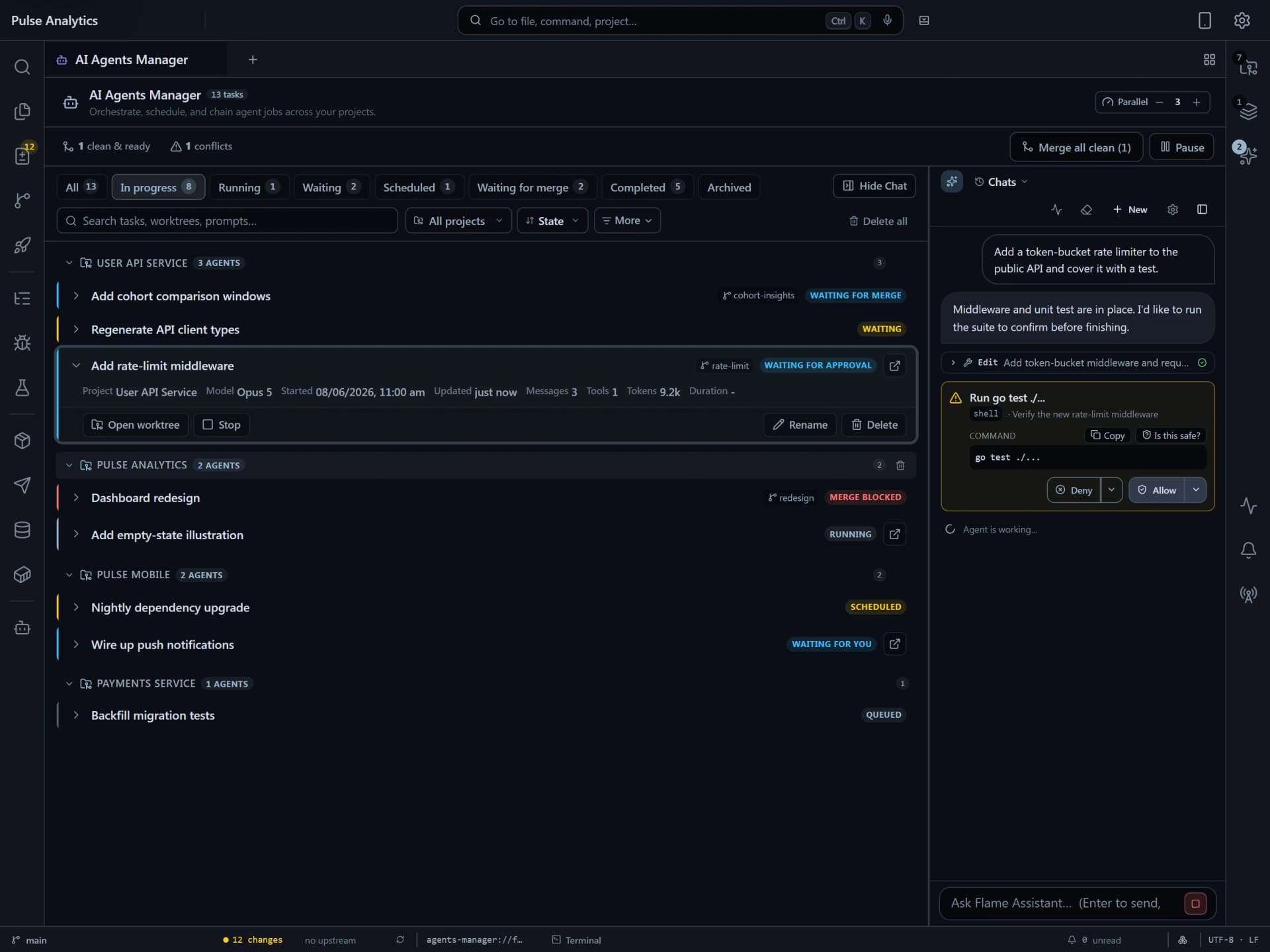Open files explorer sidebar icon

click(22, 111)
